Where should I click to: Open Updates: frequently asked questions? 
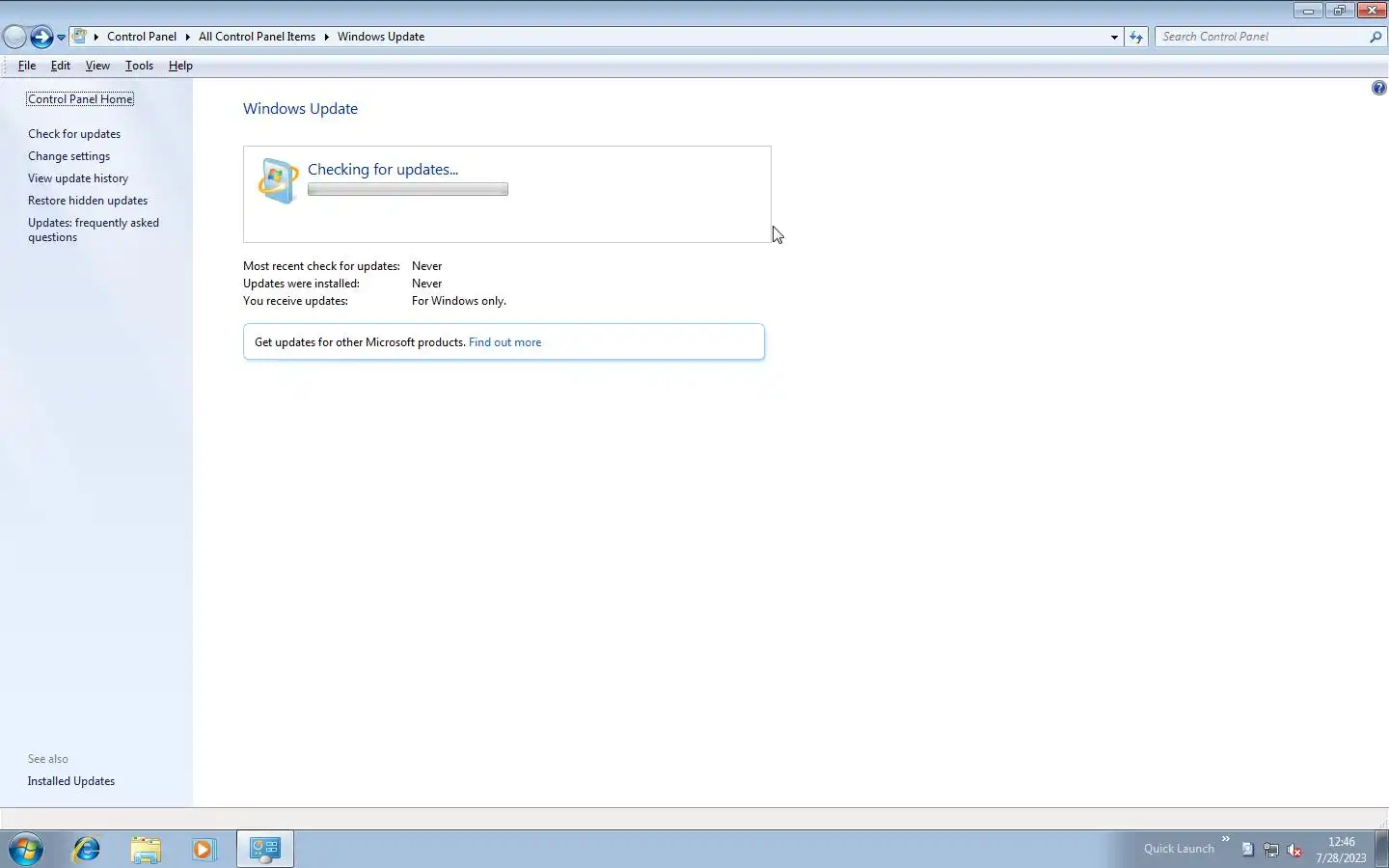[93, 230]
